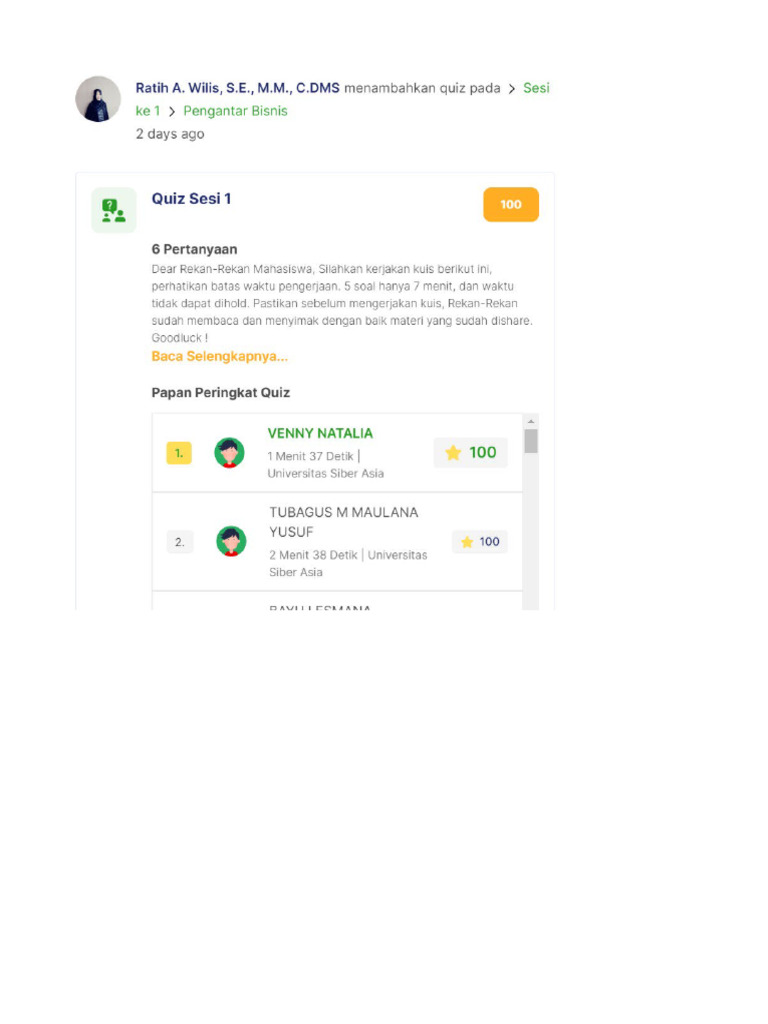
Task: Click the chevron after 'menambahkan quiz pada'
Action: (x=512, y=88)
